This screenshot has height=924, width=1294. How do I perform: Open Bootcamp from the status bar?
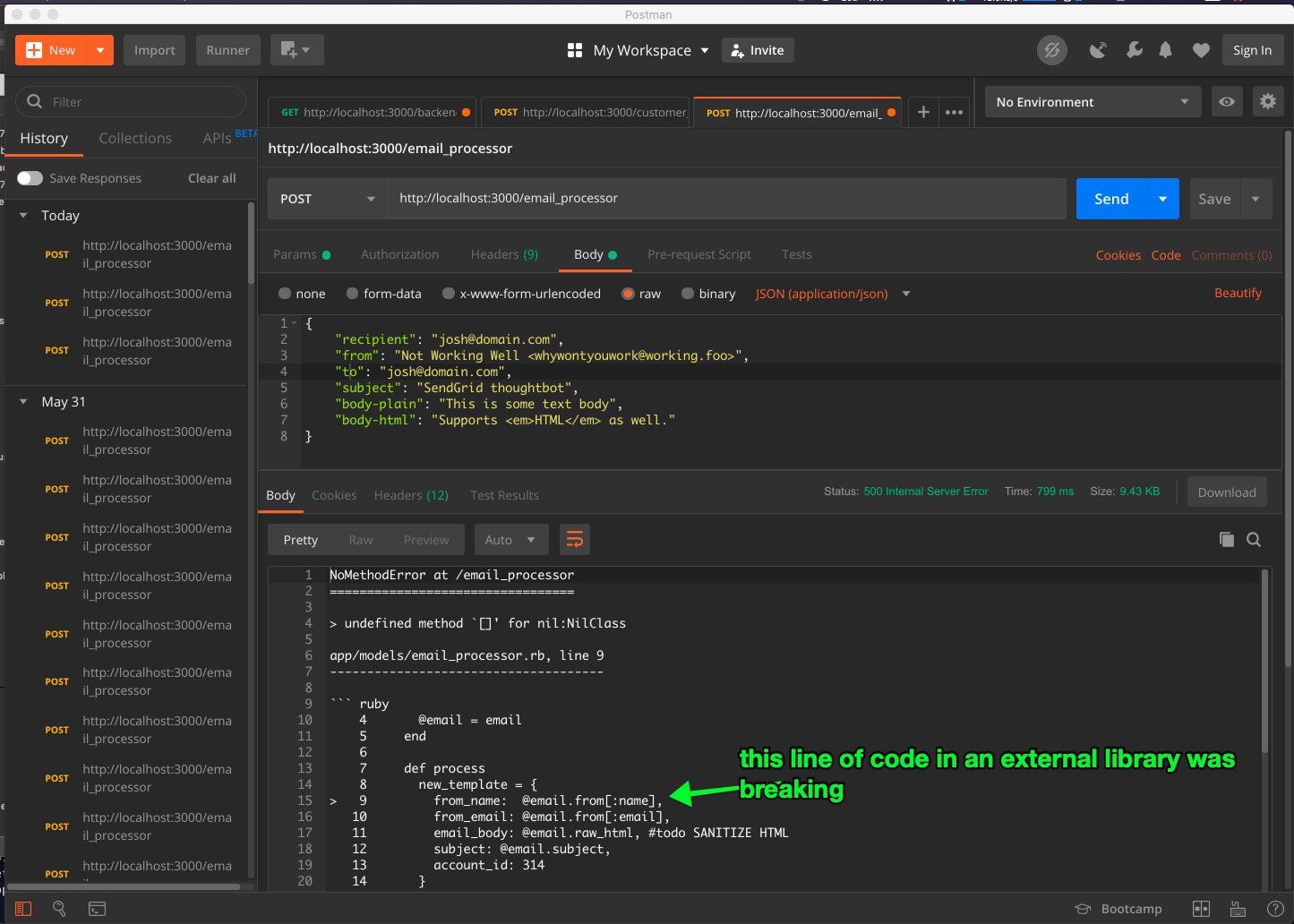1118,909
